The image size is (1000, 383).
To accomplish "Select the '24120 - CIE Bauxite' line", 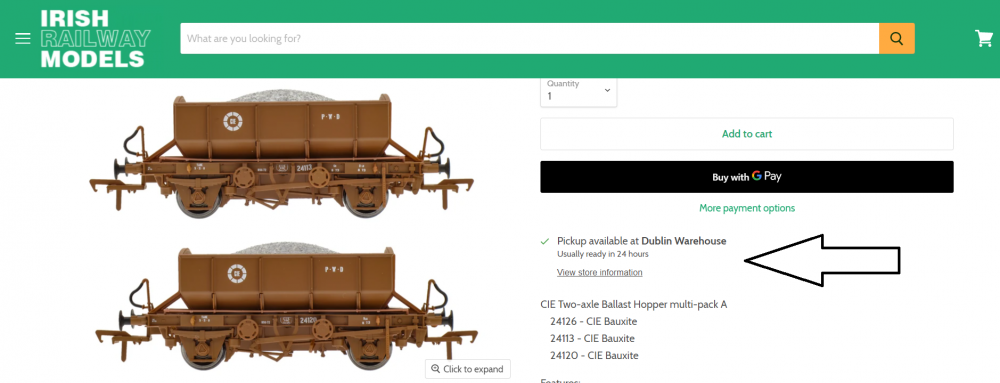I will (x=594, y=356).
